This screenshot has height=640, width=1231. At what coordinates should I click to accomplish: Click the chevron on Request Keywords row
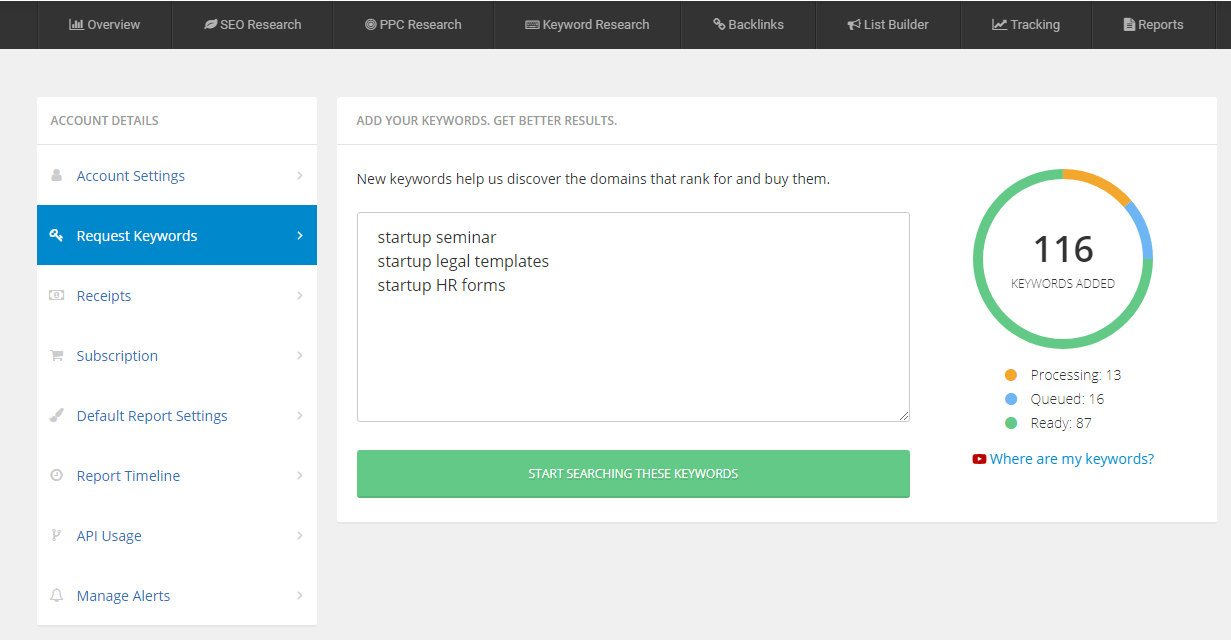point(300,235)
